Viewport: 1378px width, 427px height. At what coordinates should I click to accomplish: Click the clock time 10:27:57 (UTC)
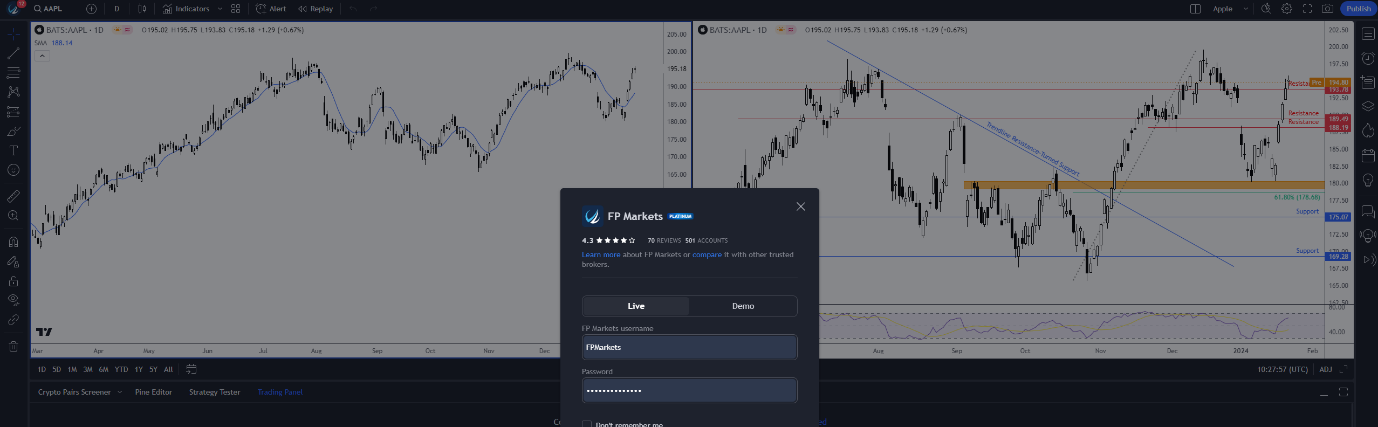click(1282, 369)
